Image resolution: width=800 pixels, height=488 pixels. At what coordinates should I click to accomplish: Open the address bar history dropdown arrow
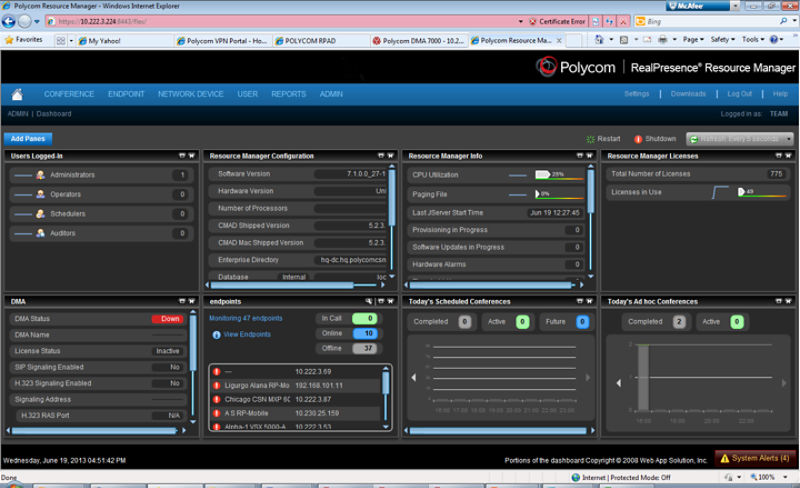(x=520, y=21)
